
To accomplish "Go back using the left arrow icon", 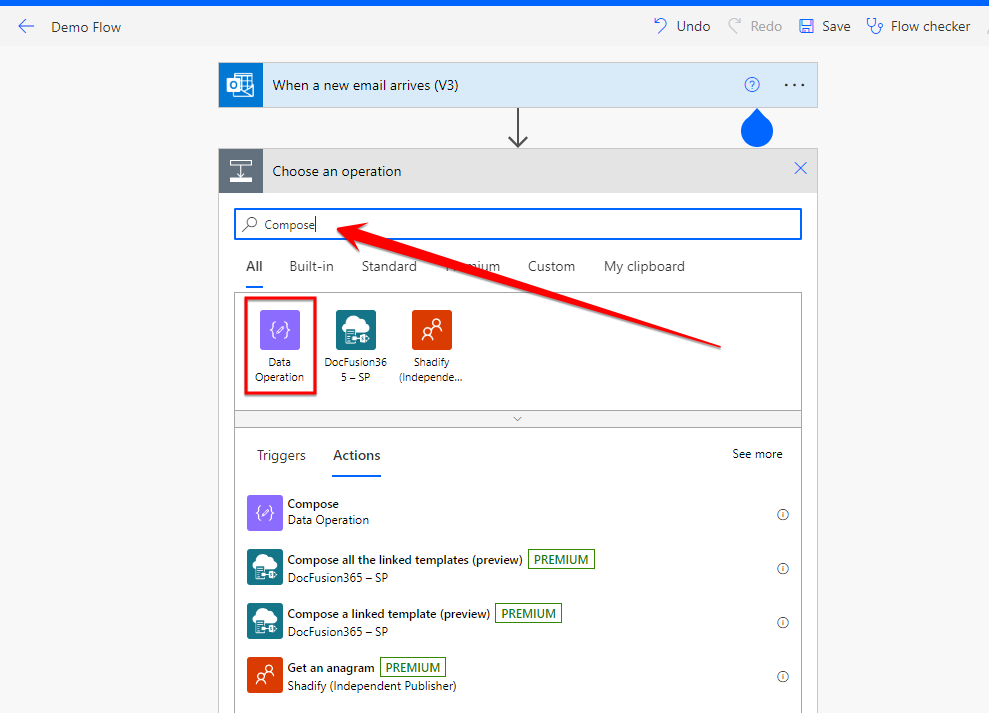I will 26,27.
